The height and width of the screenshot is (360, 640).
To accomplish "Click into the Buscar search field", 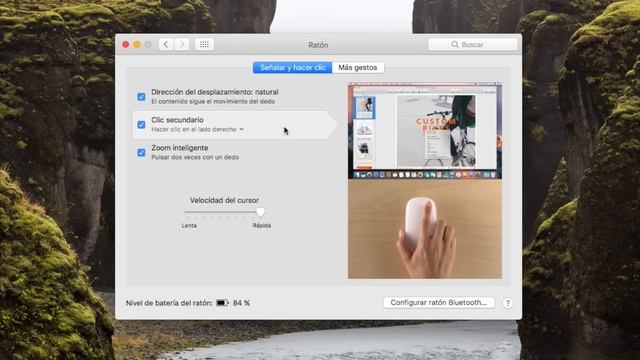I will tap(473, 44).
